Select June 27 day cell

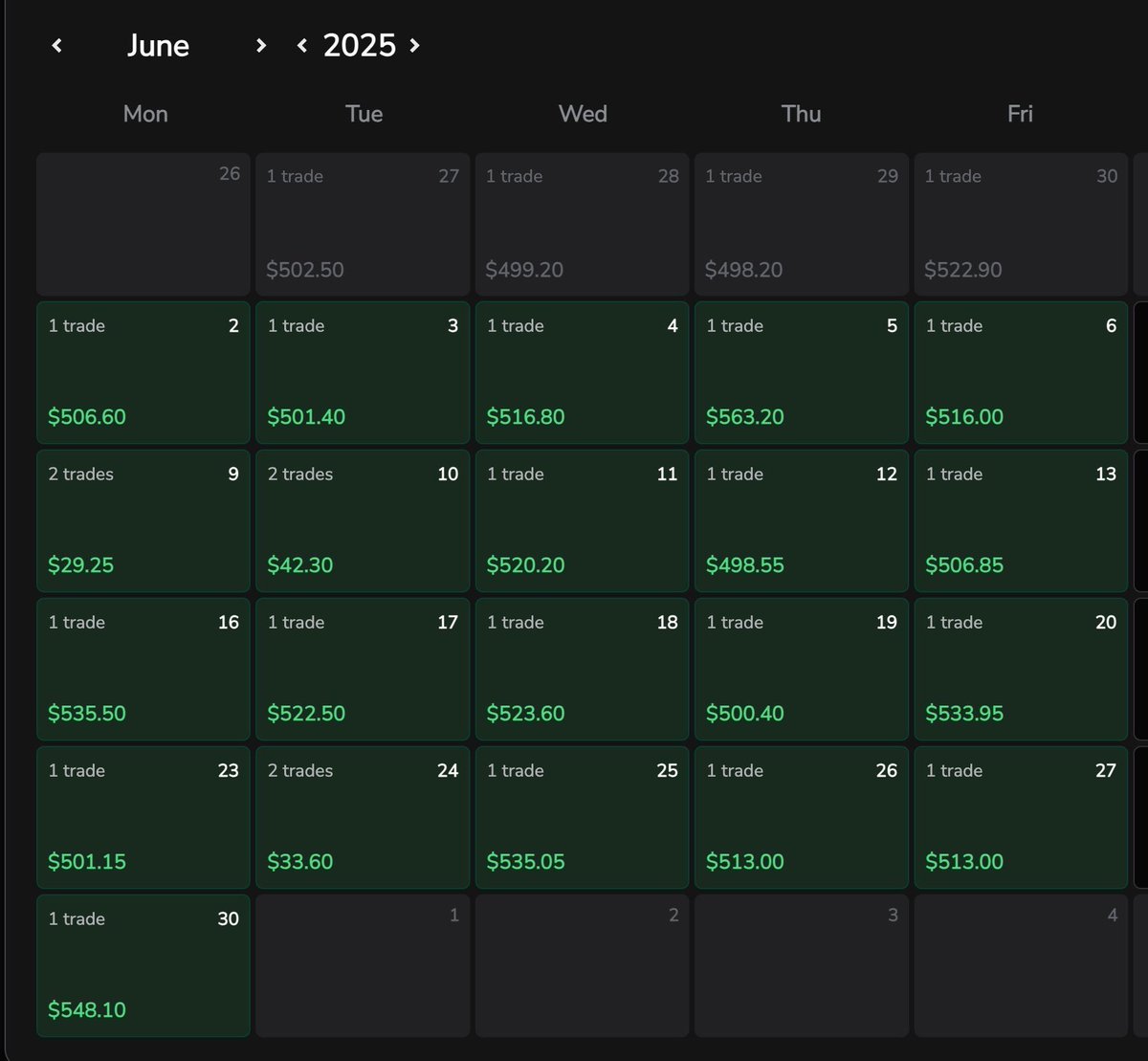click(1021, 818)
